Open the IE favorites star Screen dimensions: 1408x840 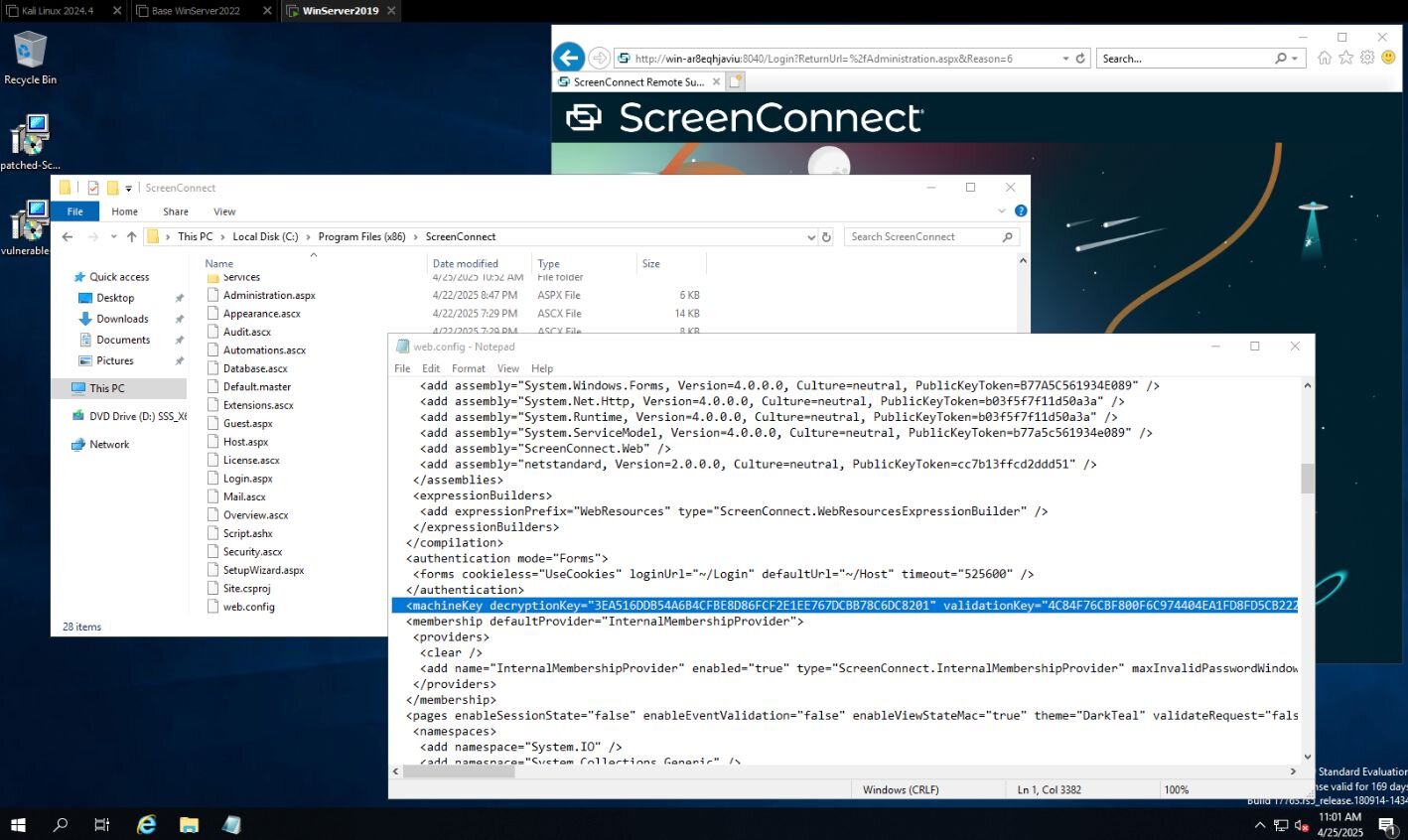[x=1345, y=59]
